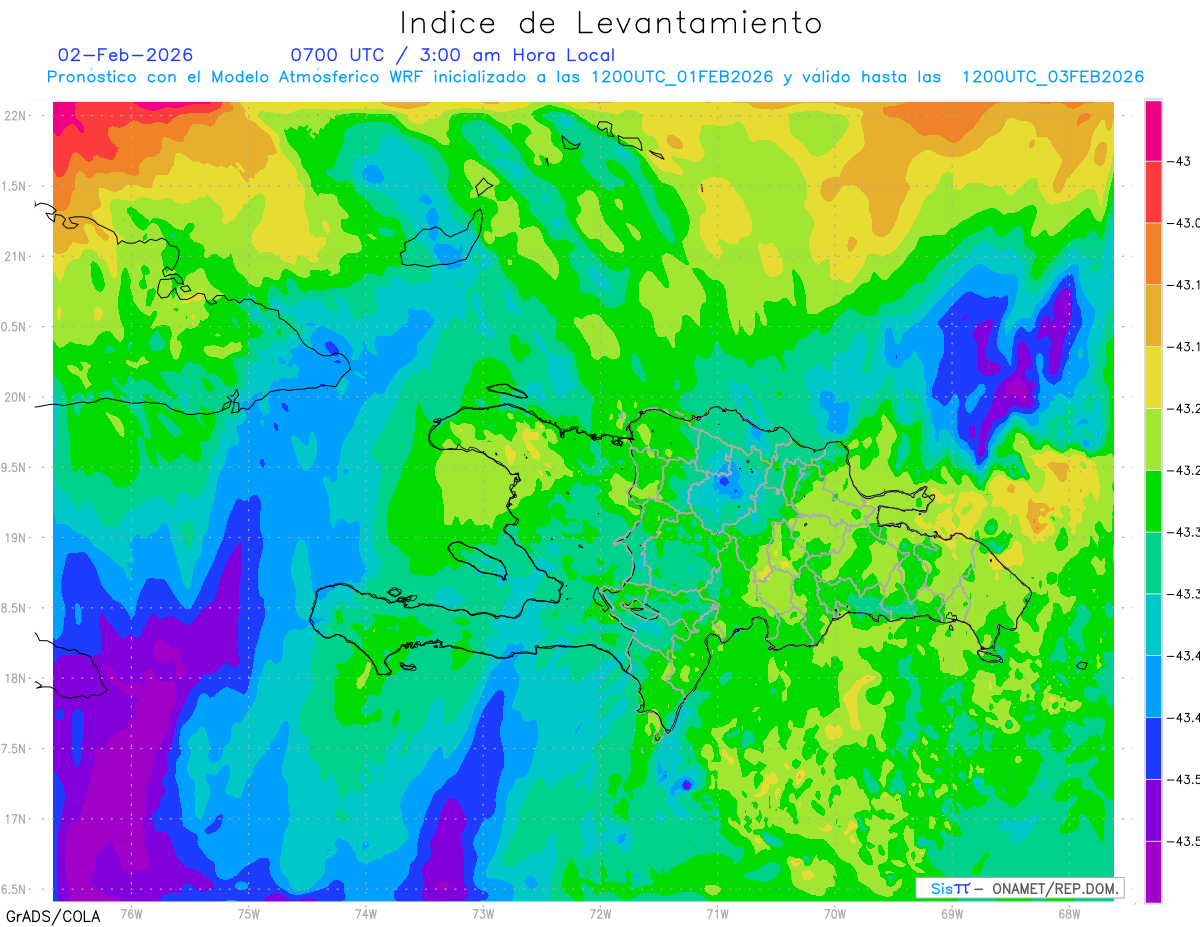Viewport: 1200px width, 927px height.
Task: Click the '-43.0' color bar value
Action: (x=1184, y=223)
